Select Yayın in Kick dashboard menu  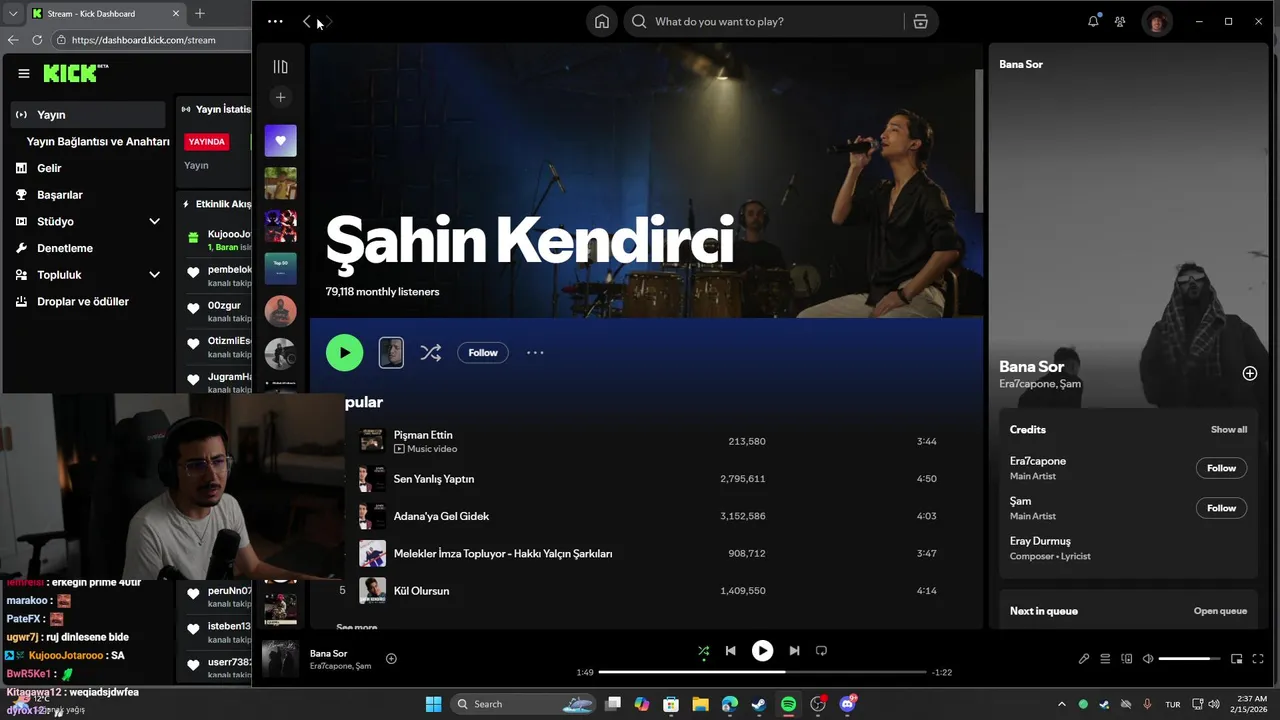click(x=88, y=115)
